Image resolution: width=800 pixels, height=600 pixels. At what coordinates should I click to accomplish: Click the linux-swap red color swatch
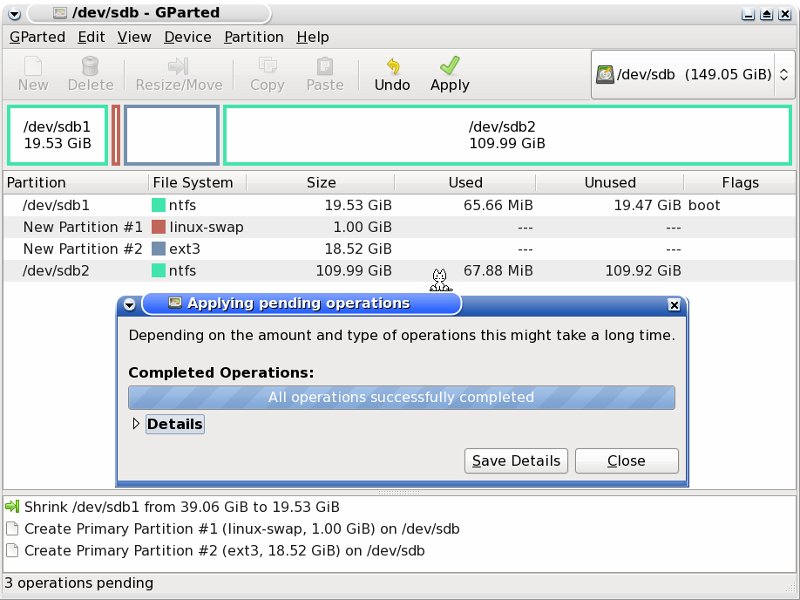[158, 227]
